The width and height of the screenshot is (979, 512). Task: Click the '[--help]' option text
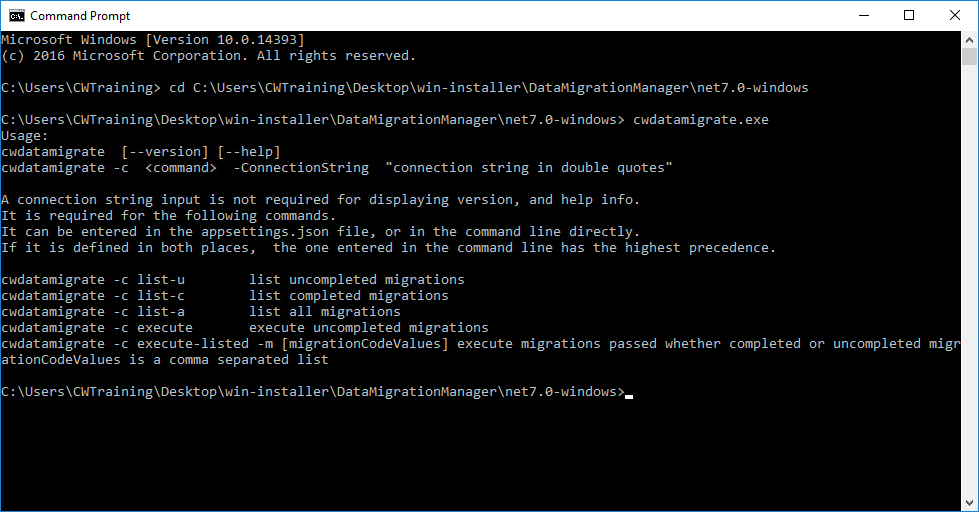coord(249,152)
